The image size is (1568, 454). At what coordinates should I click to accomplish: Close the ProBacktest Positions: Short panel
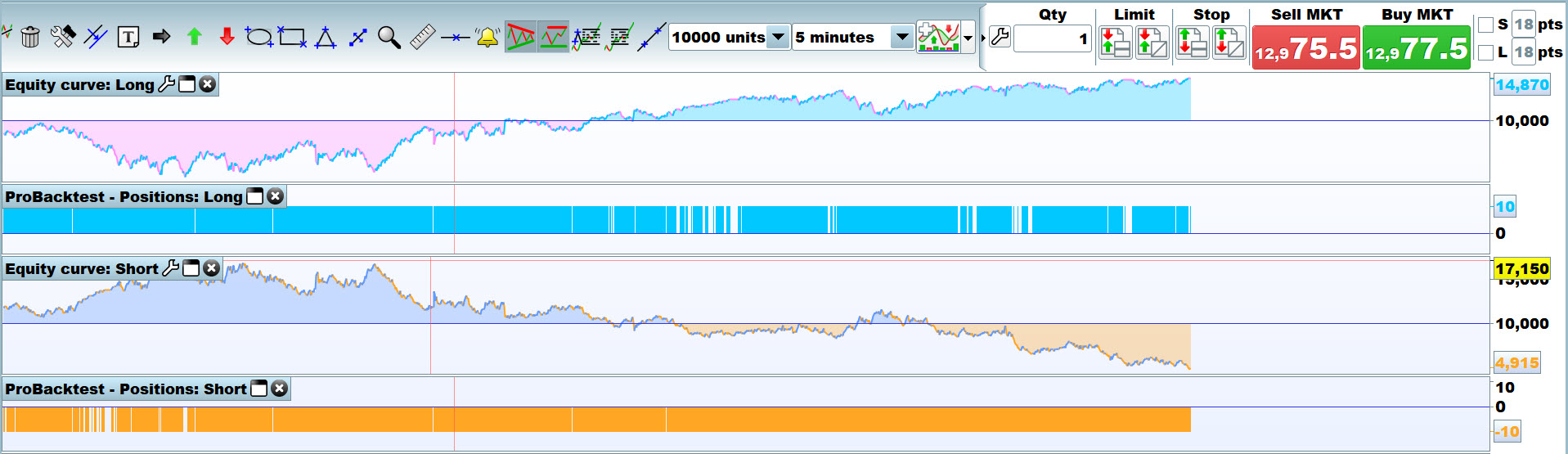pyautogui.click(x=280, y=389)
